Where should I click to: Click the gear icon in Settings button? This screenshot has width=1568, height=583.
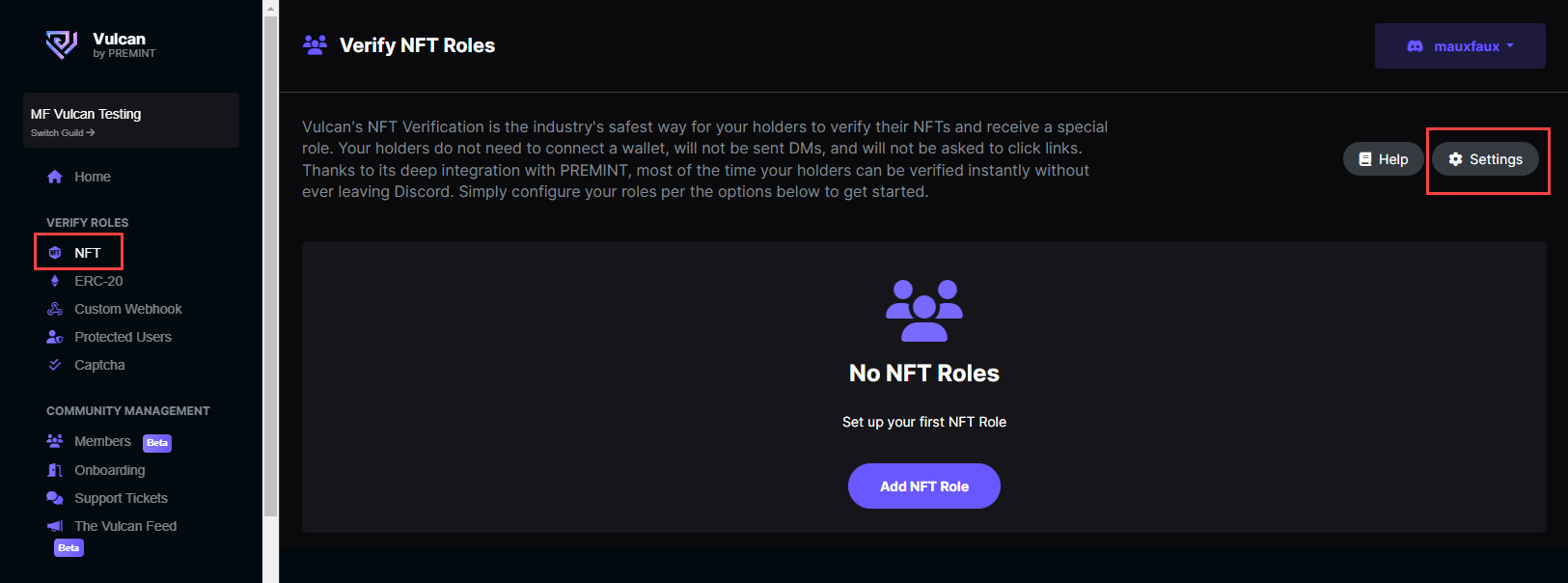[x=1456, y=159]
